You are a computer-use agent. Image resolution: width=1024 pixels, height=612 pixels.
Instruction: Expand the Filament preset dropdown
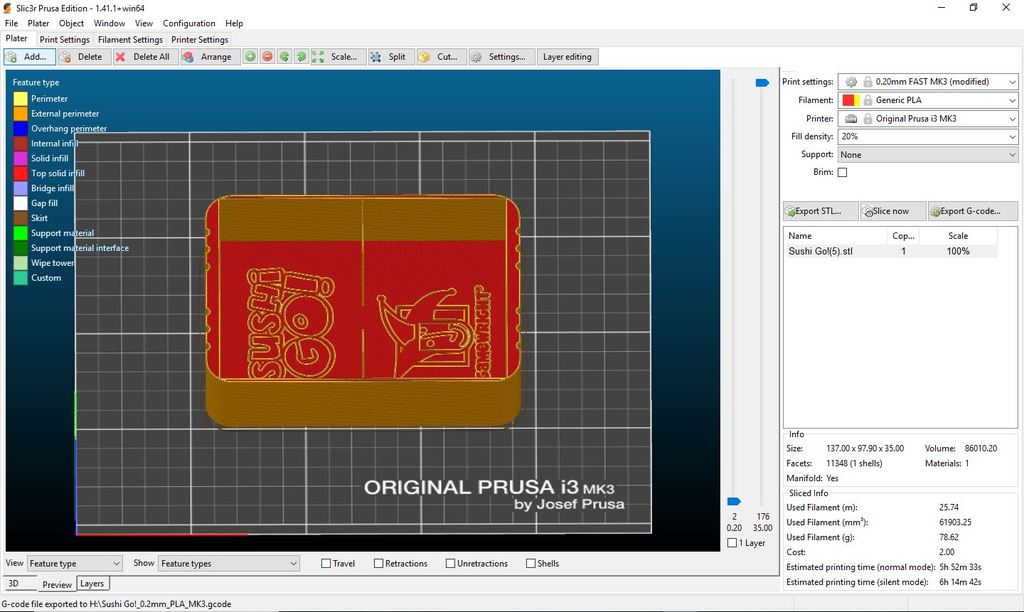[928, 101]
